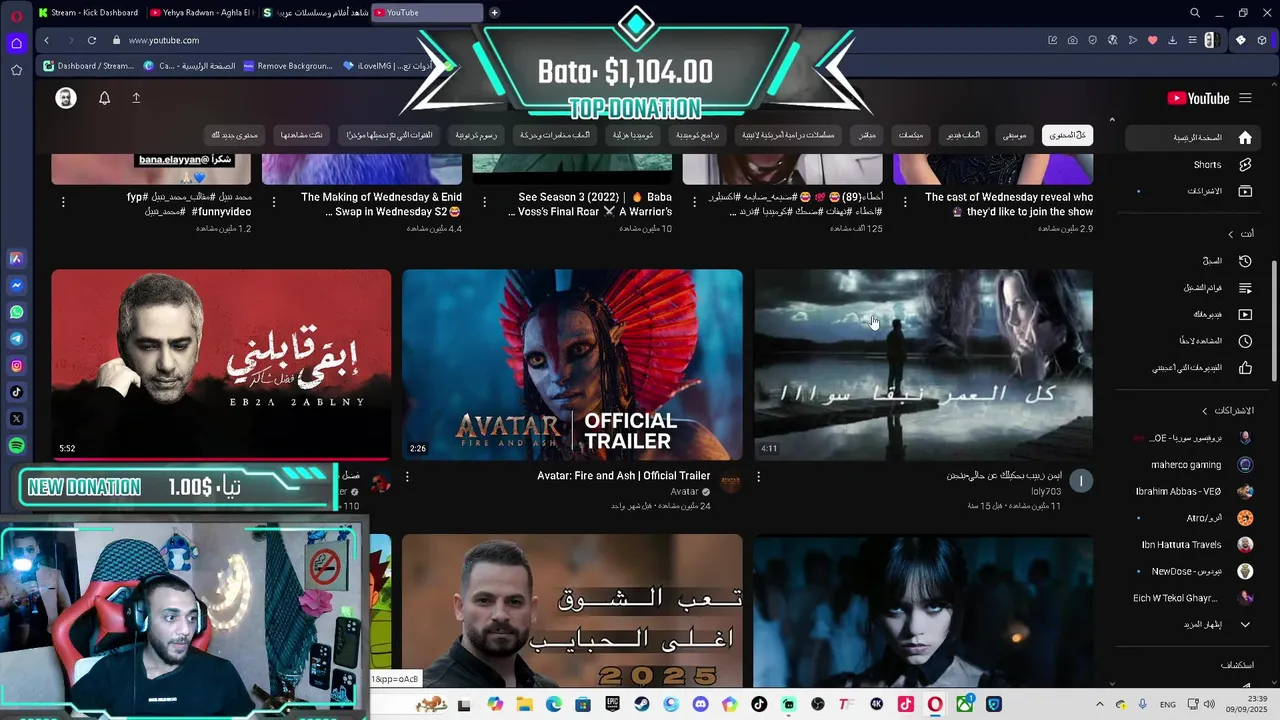Open Aria AI in Opera sidebar
Image resolution: width=1280 pixels, height=720 pixels.
[x=16, y=258]
